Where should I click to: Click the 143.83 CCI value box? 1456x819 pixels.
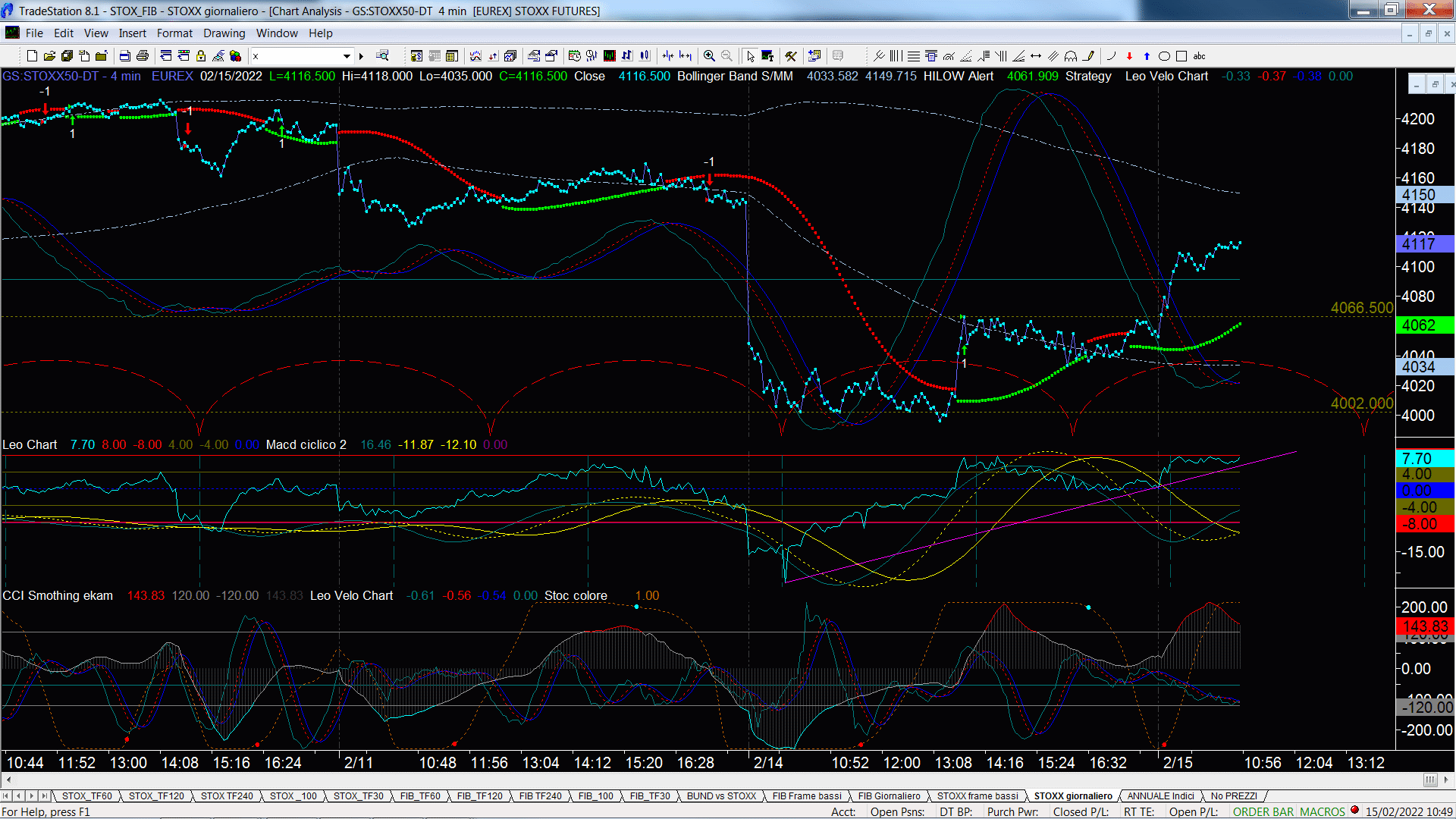1425,626
